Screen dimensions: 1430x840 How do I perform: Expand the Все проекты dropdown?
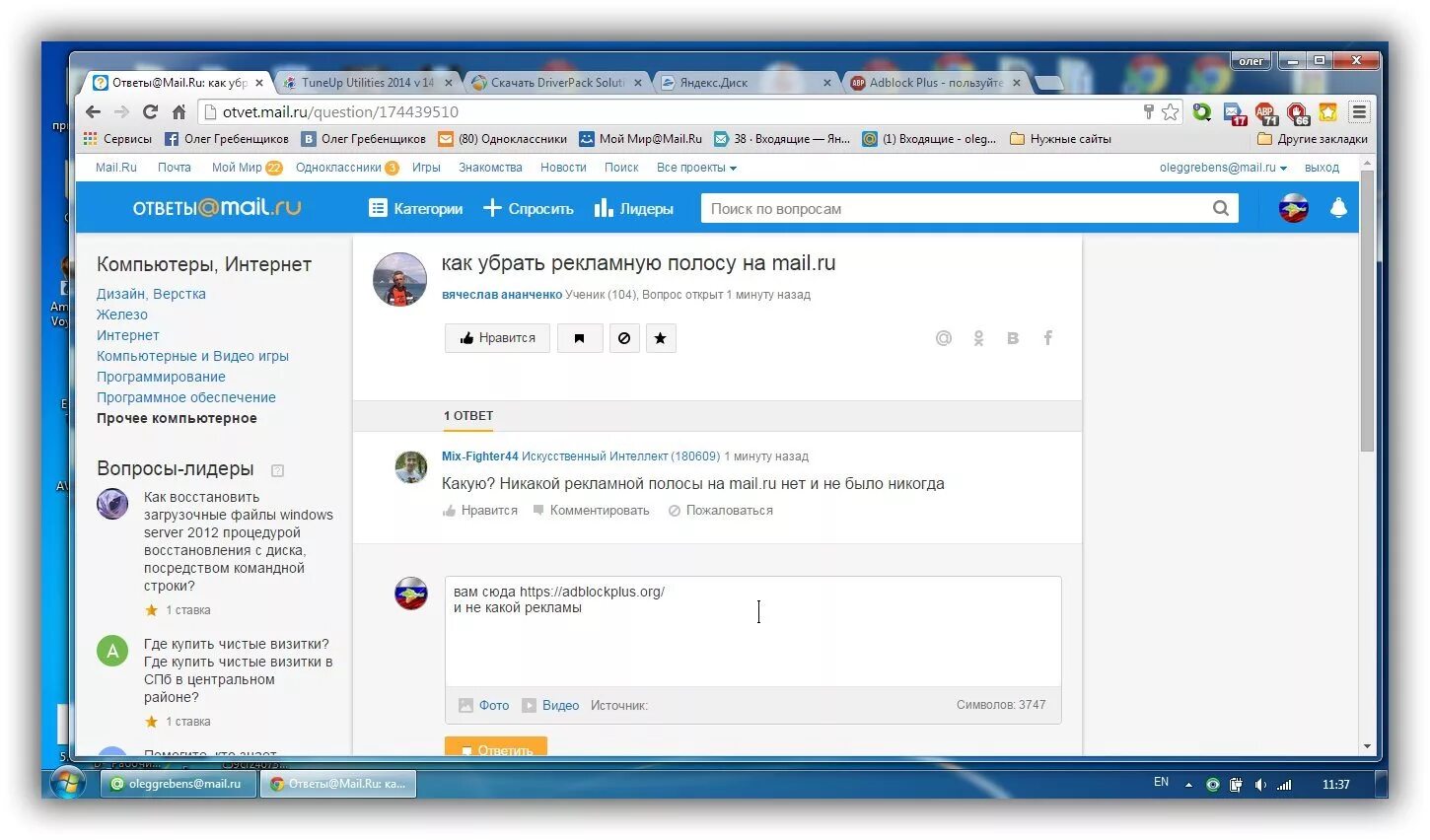click(x=696, y=168)
